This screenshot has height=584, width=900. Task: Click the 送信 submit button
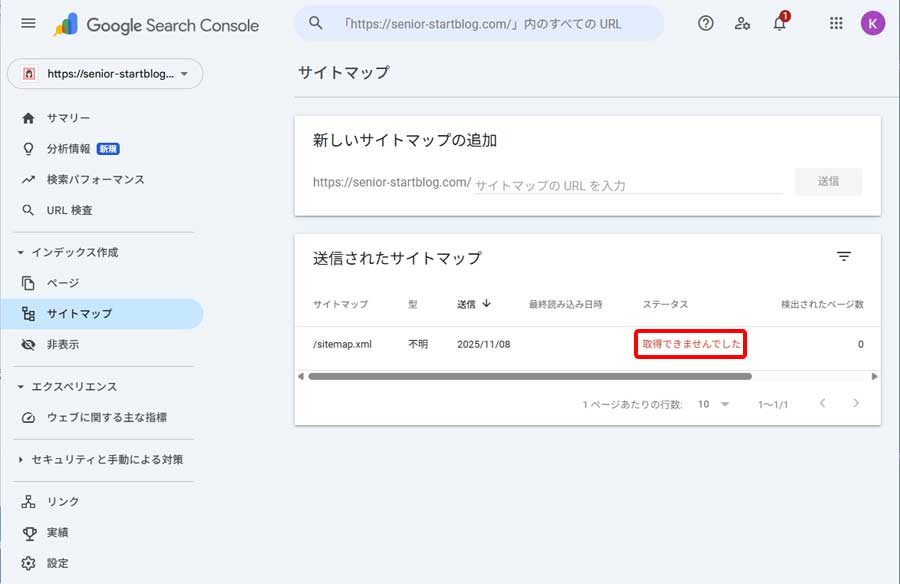coord(828,181)
